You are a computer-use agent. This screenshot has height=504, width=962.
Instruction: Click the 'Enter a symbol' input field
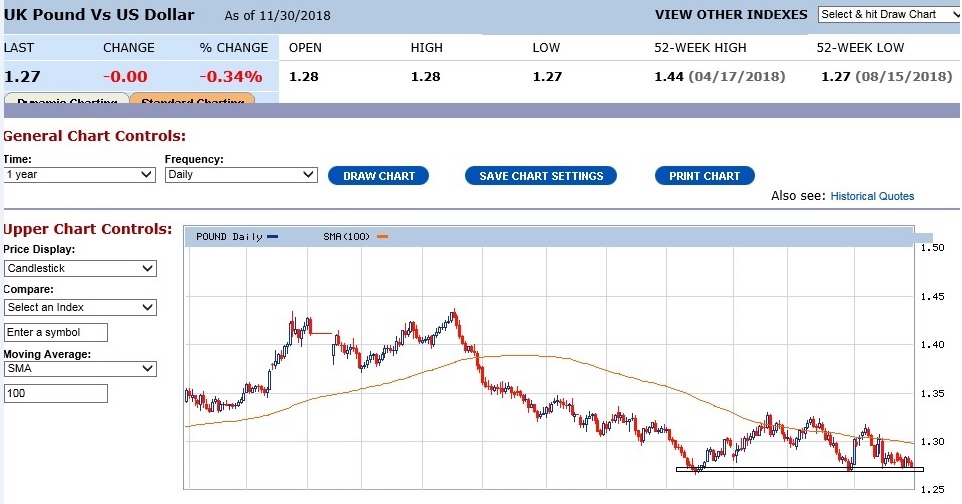point(56,332)
